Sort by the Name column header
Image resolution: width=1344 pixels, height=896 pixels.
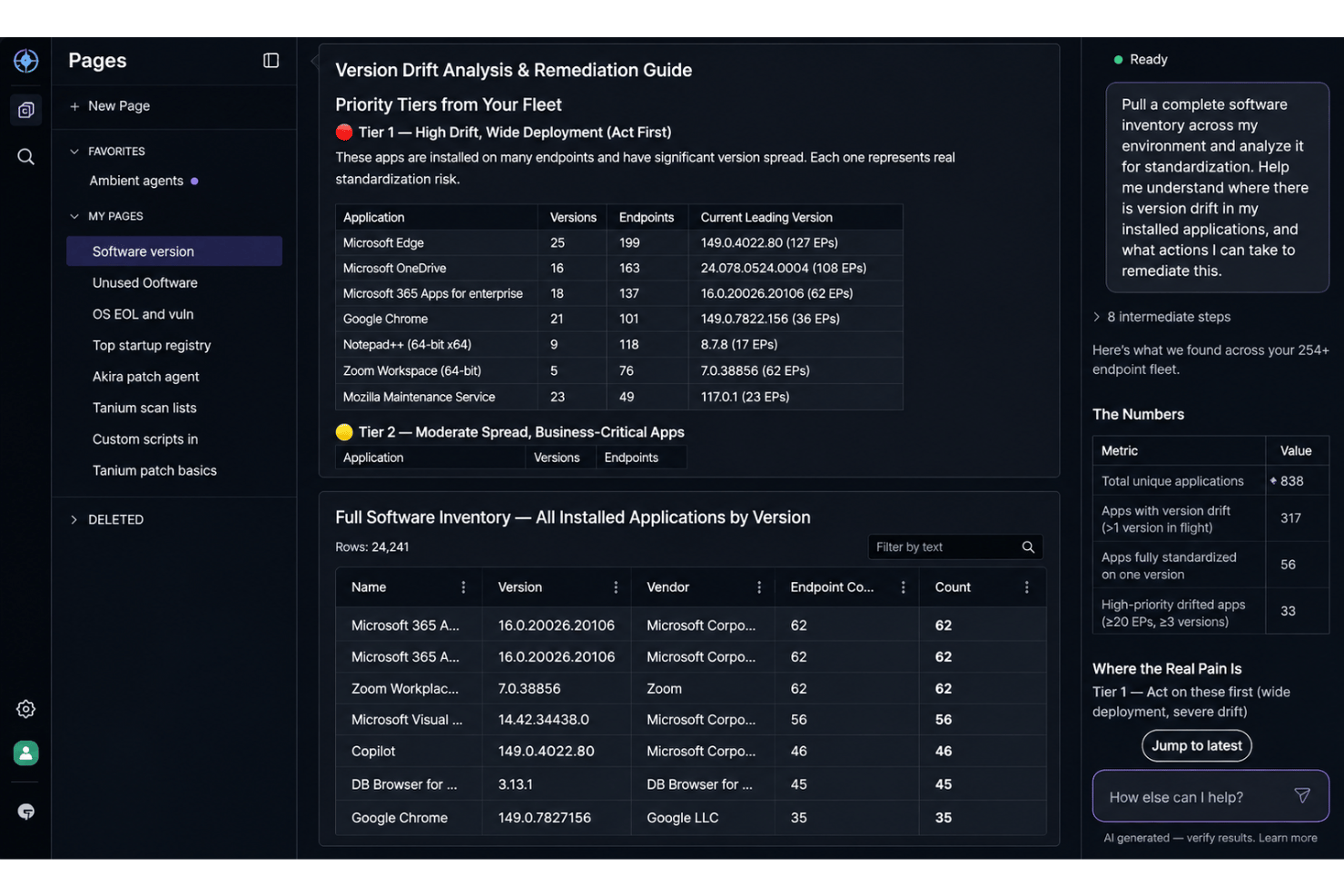369,587
